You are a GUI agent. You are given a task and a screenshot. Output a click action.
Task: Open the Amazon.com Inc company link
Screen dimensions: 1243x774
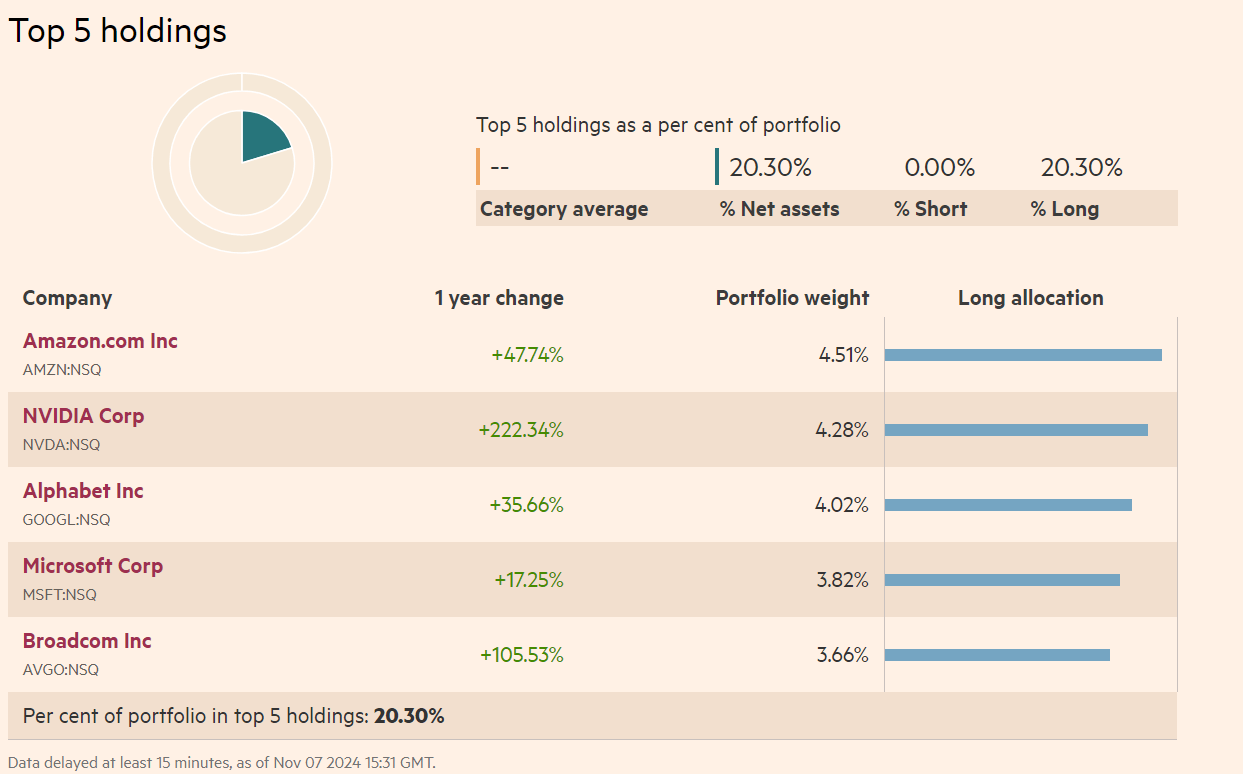(x=100, y=341)
